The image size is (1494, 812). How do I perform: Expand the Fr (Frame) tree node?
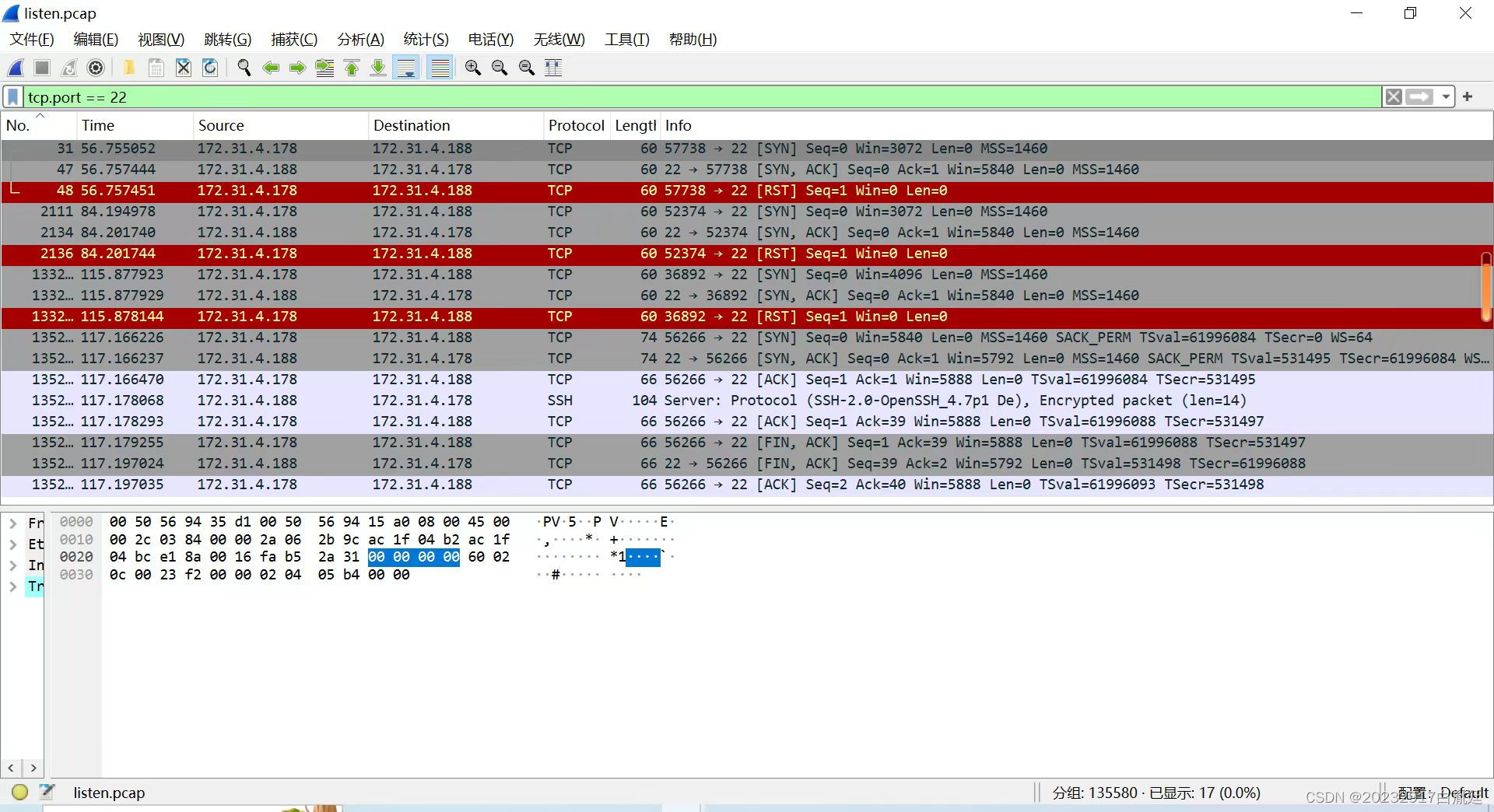click(12, 523)
